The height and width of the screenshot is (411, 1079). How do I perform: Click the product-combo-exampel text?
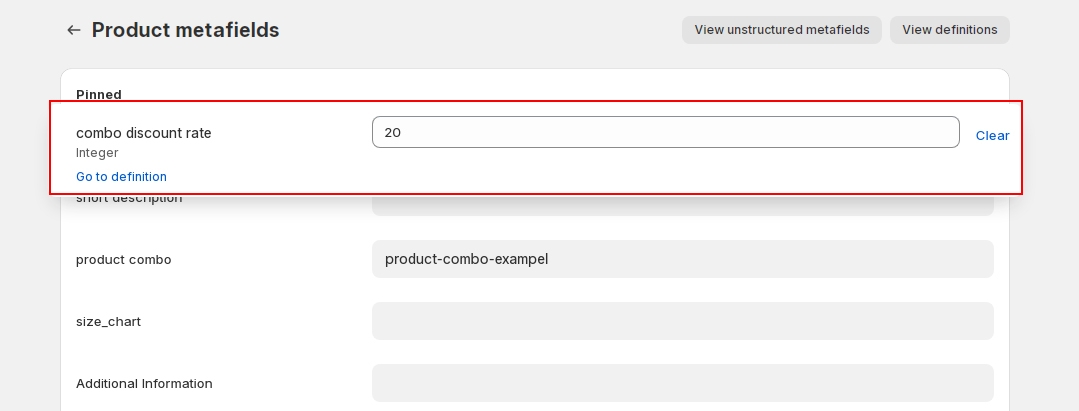[x=466, y=259]
